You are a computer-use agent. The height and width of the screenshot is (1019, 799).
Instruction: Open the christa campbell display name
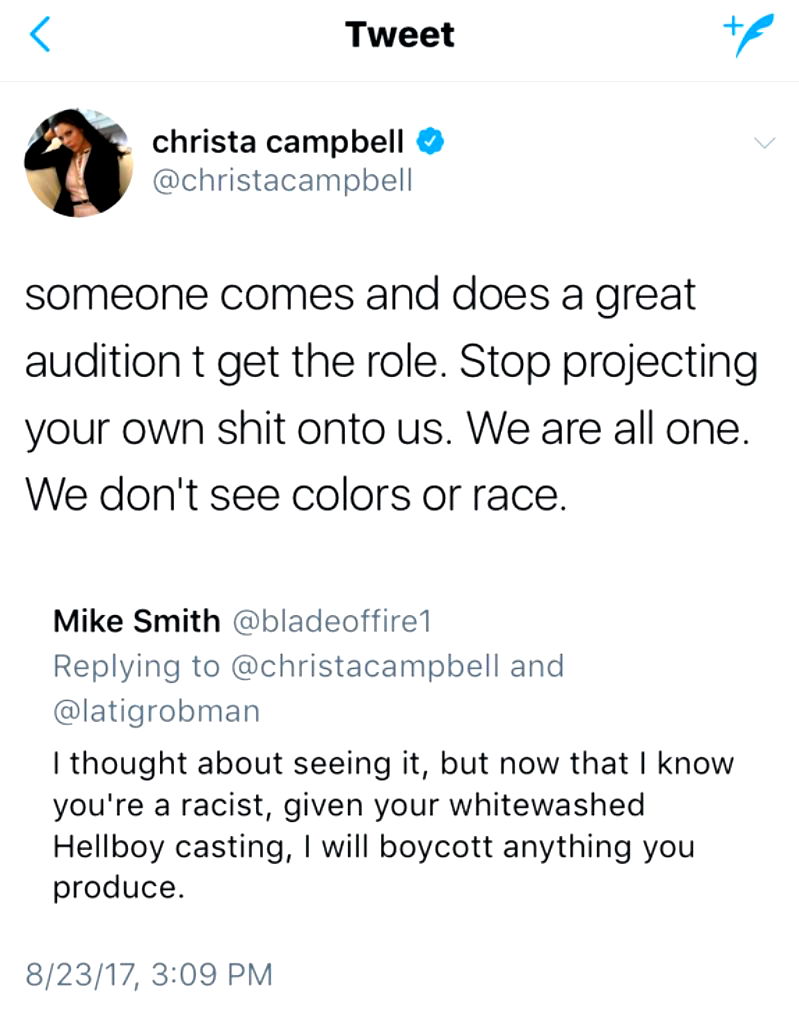click(278, 143)
